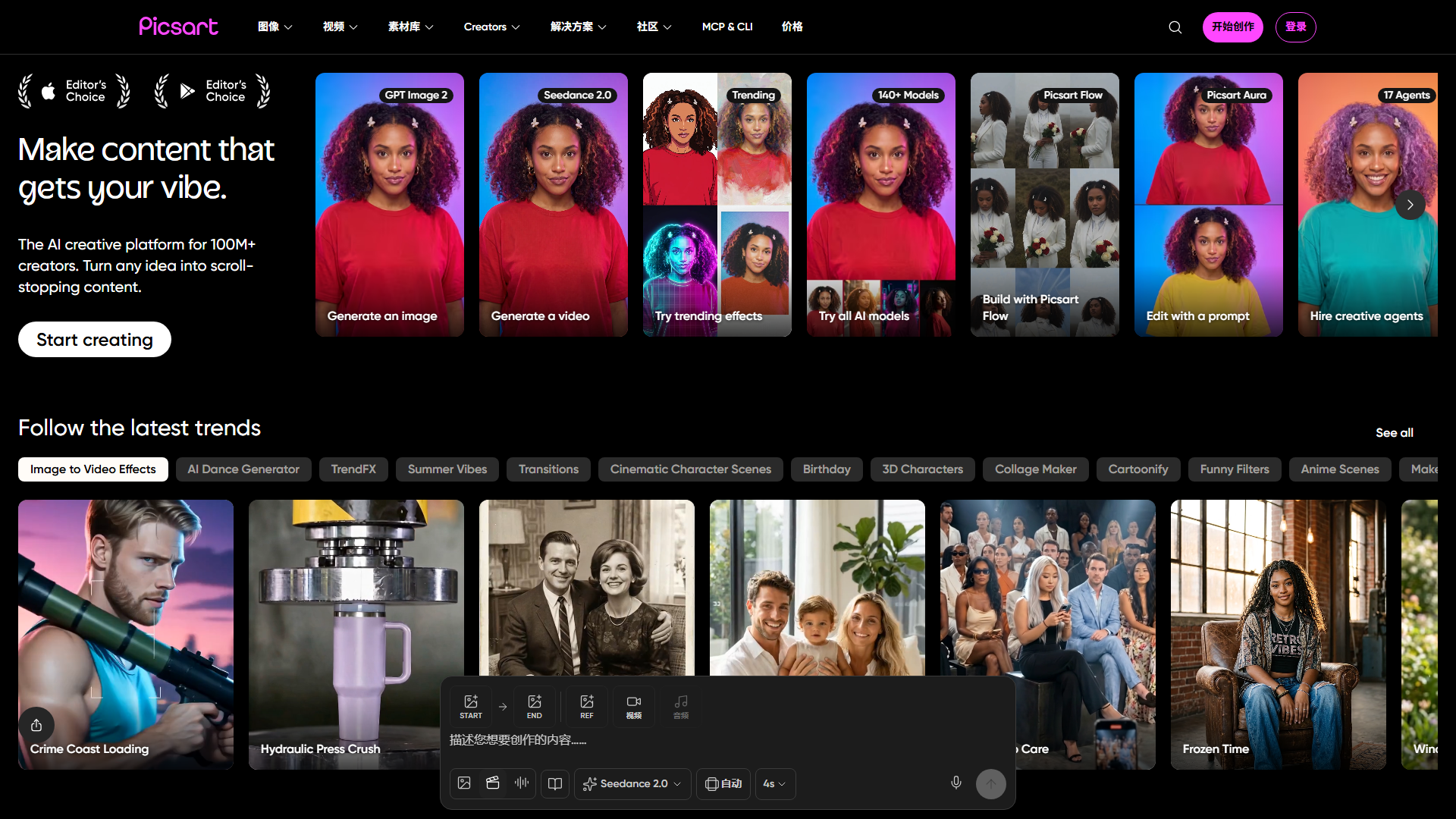Select the Anime Scenes tab

(x=1340, y=469)
